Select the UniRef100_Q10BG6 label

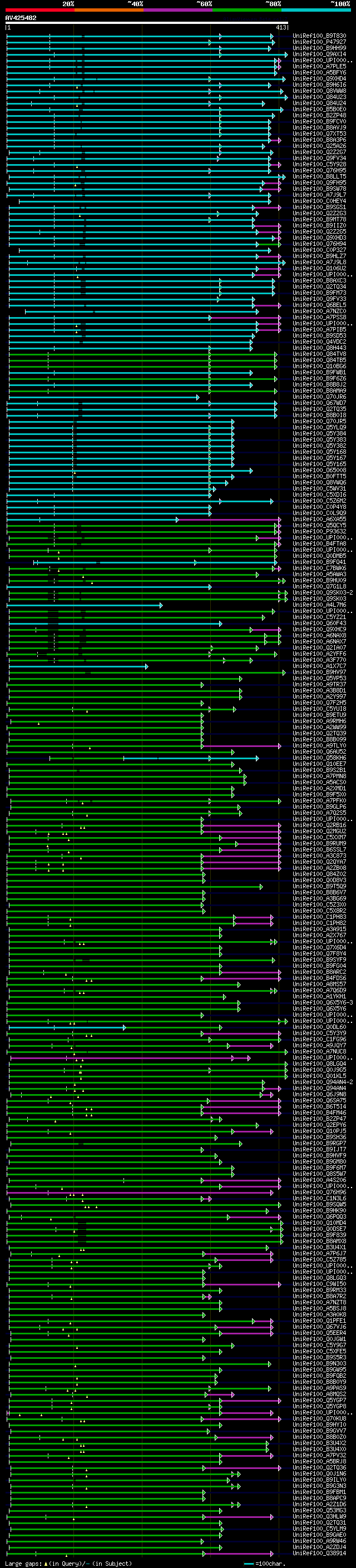(319, 367)
